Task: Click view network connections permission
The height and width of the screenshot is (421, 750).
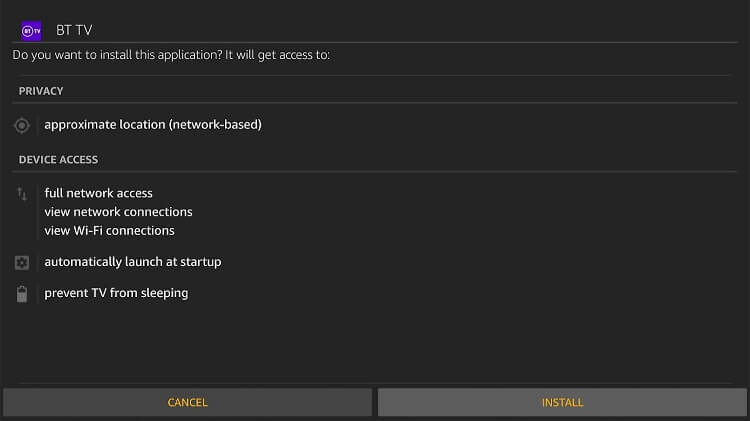Action: point(119,212)
